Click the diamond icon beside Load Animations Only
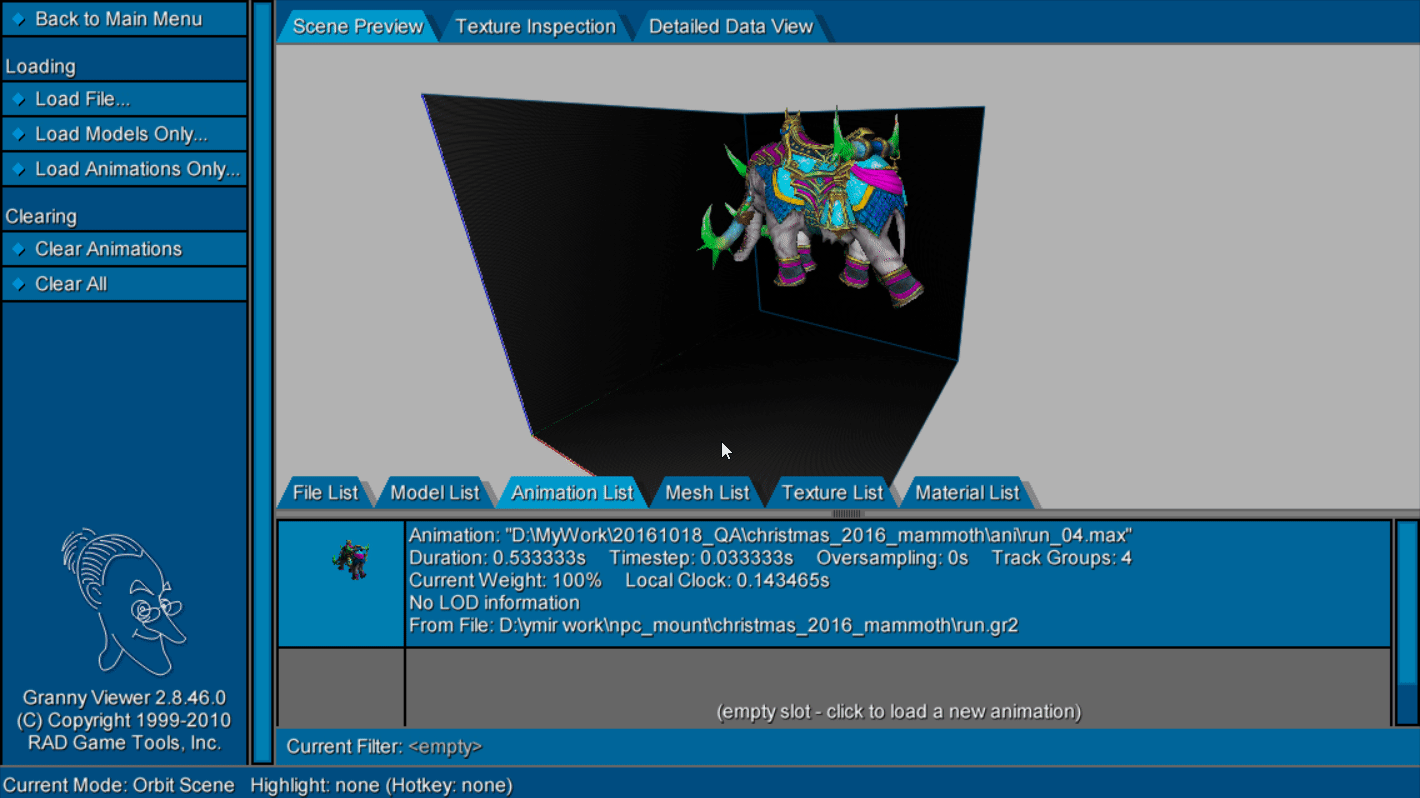The height and width of the screenshot is (798, 1420). (19, 169)
